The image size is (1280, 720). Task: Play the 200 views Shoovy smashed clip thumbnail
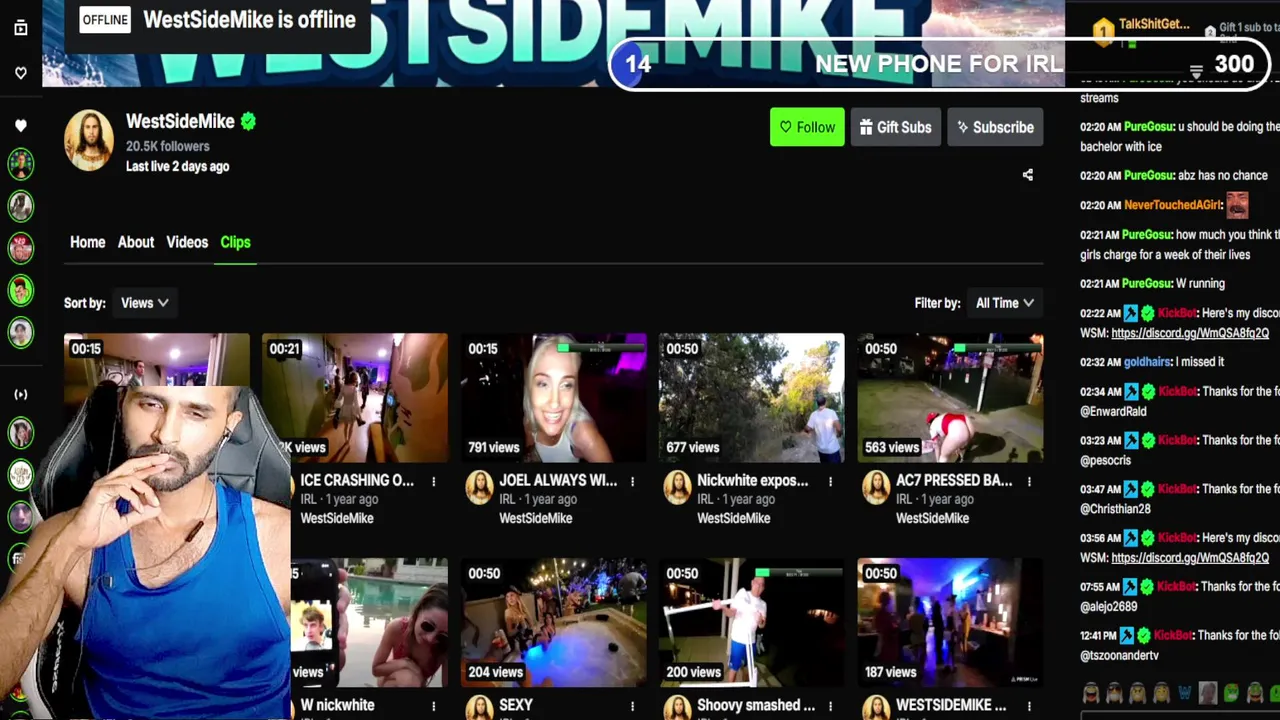click(751, 623)
